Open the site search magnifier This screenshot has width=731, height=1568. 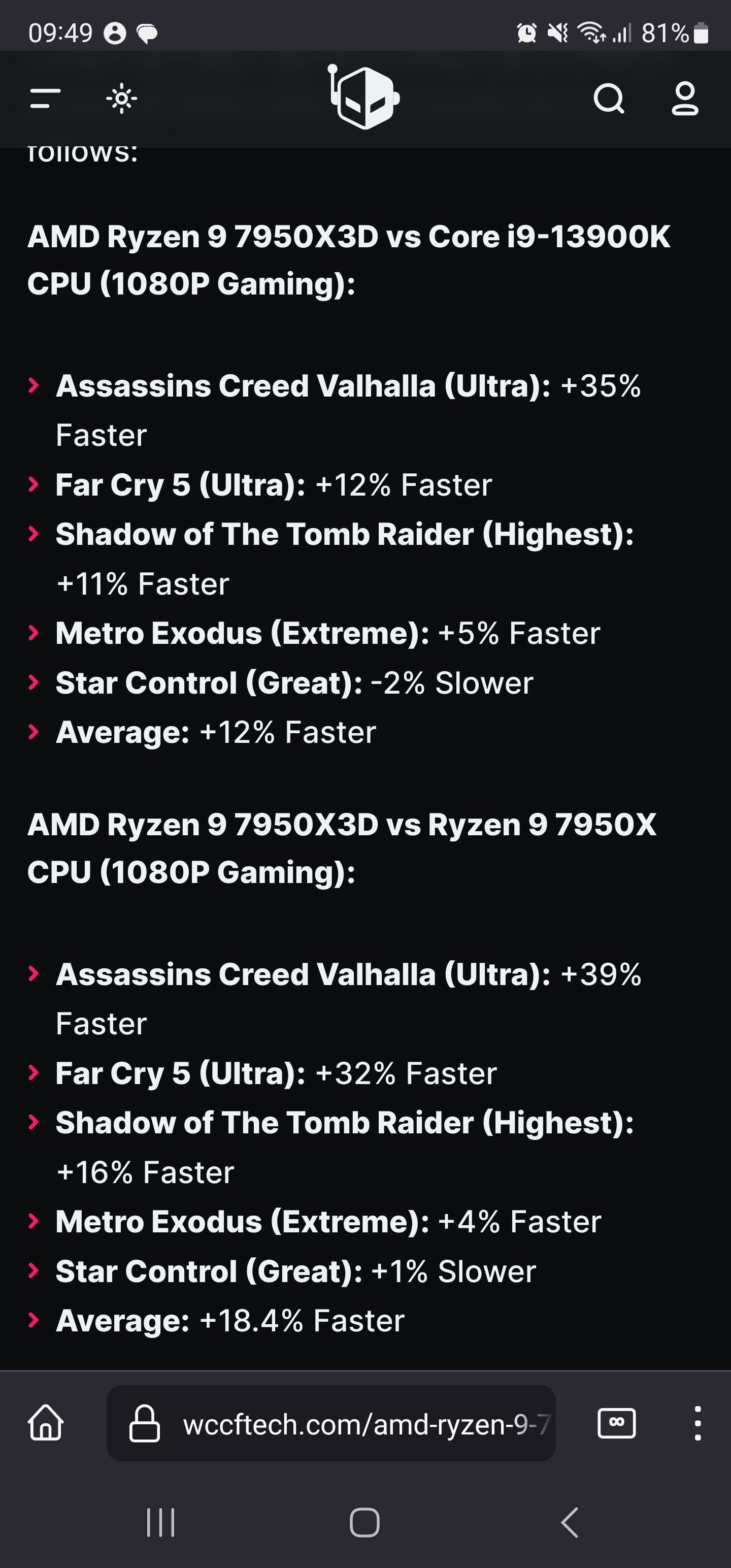pyautogui.click(x=609, y=98)
